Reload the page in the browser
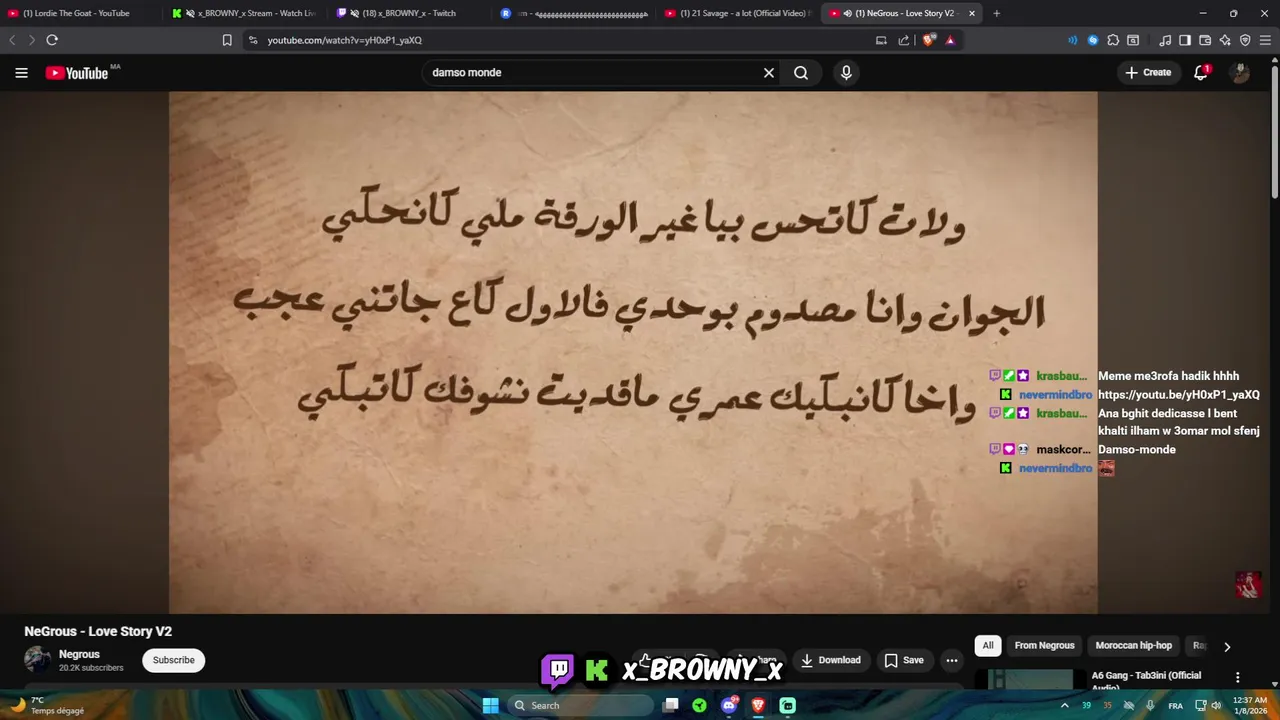The height and width of the screenshot is (720, 1280). pyautogui.click(x=52, y=40)
